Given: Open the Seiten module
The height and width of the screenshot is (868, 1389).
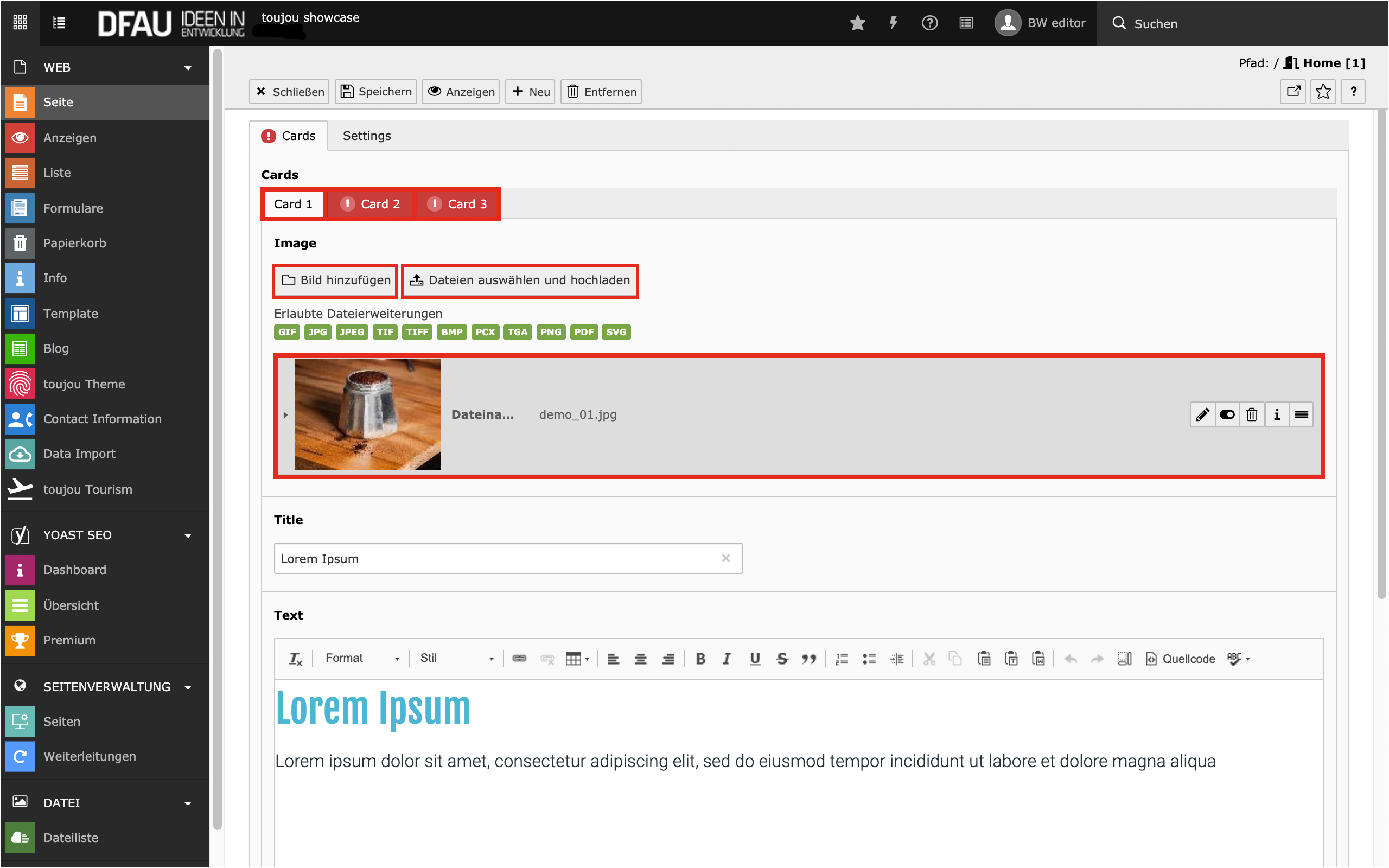Looking at the screenshot, I should pos(105,722).
